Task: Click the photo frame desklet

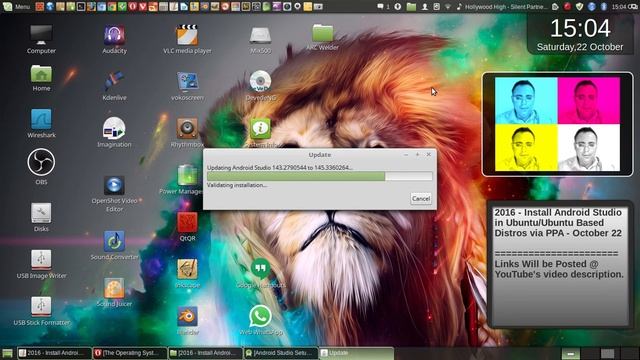Action: pos(558,124)
